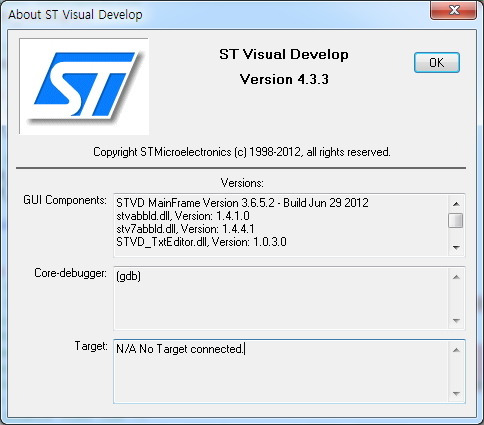
Task: Click the Target label
Action: coord(91,346)
